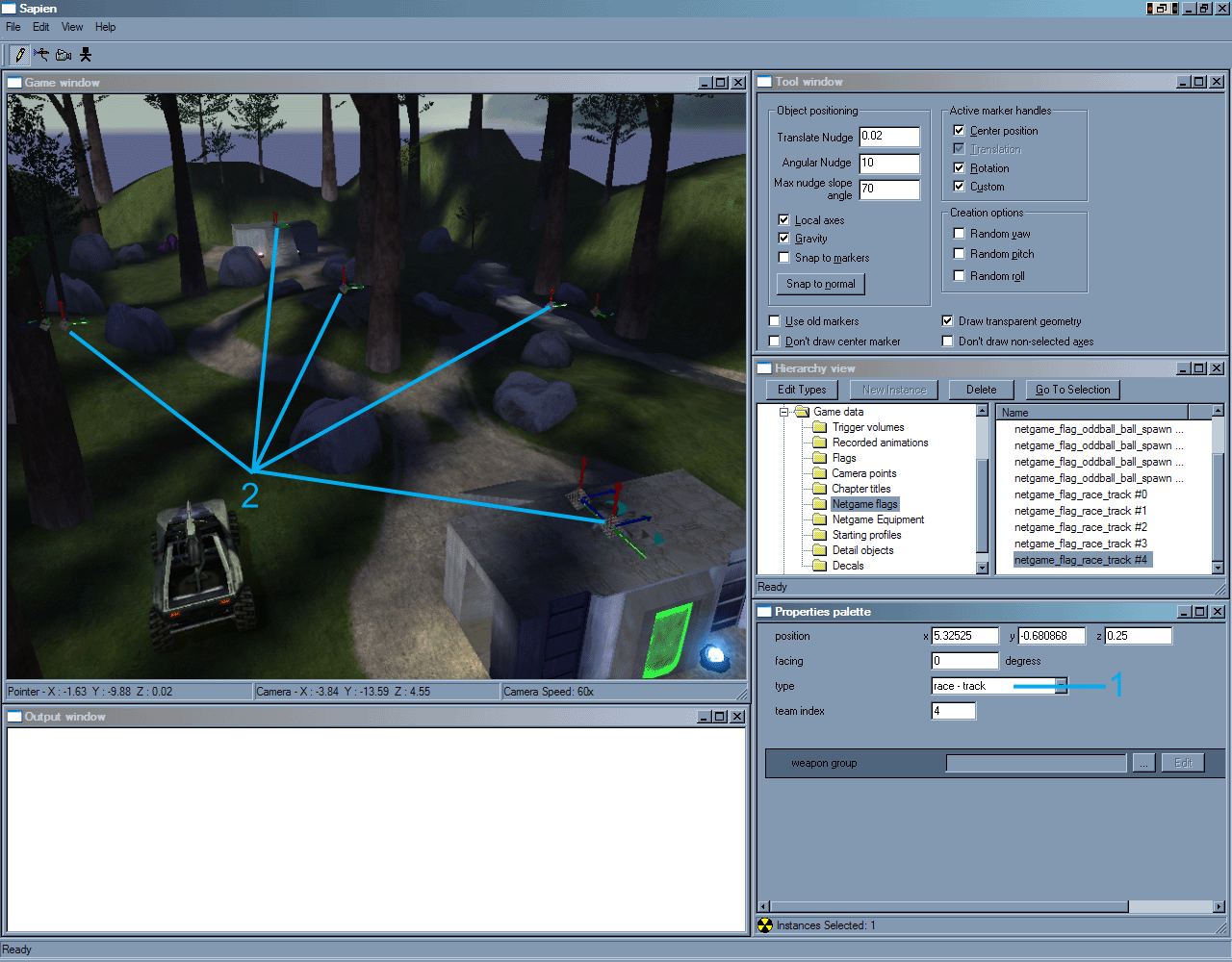
Task: Toggle the Center position checkbox
Action: [959, 130]
